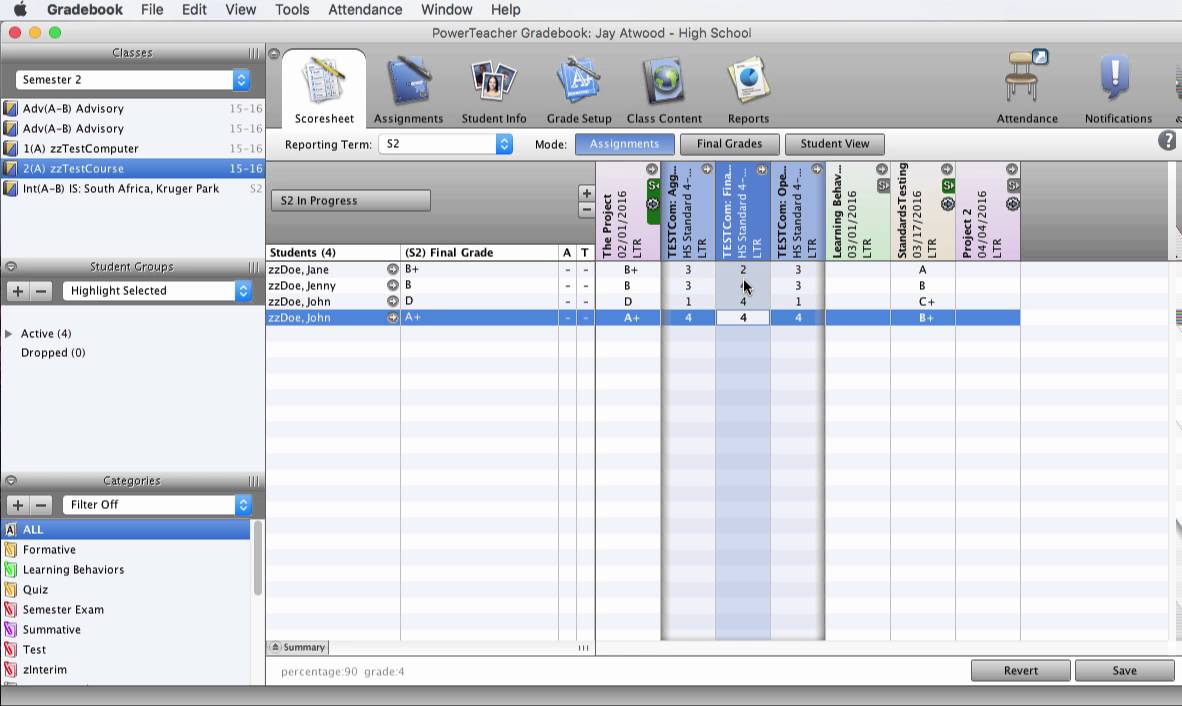Open the Attendance menu in menu bar

(365, 10)
